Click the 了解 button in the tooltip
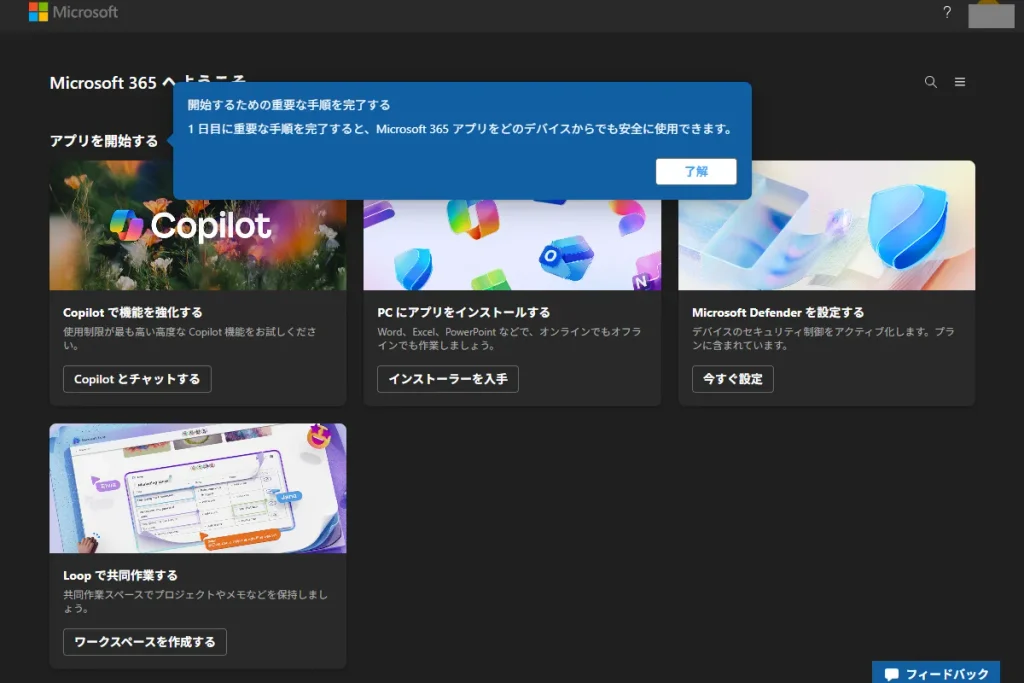 tap(696, 171)
